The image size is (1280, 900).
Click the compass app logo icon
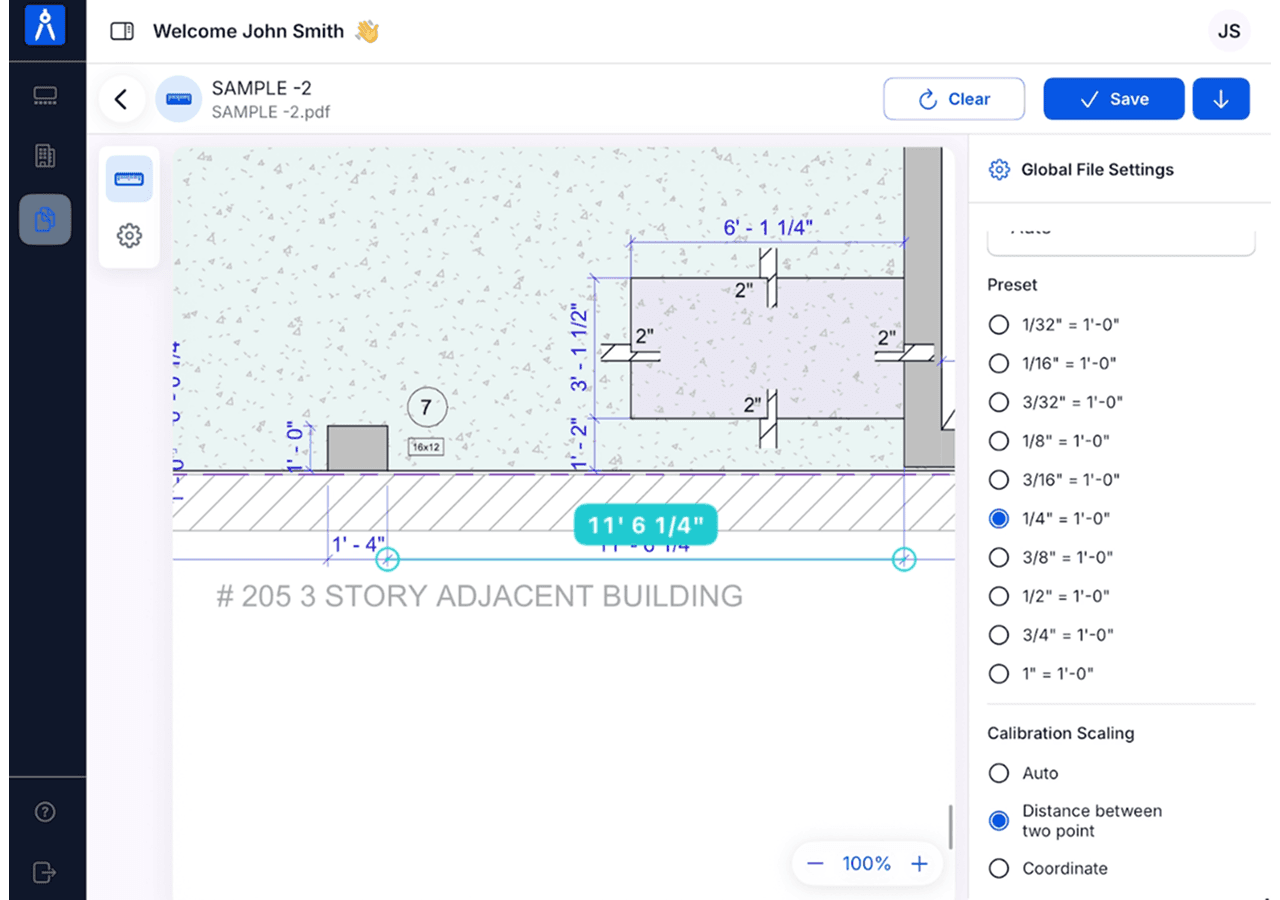[x=45, y=26]
